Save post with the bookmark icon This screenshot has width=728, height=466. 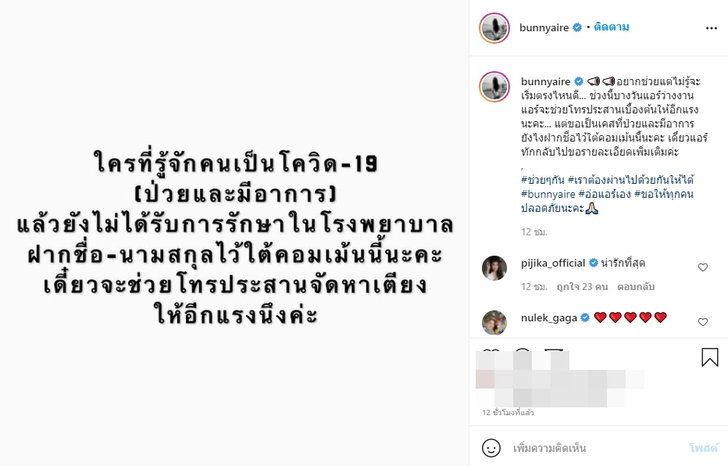[x=709, y=357]
